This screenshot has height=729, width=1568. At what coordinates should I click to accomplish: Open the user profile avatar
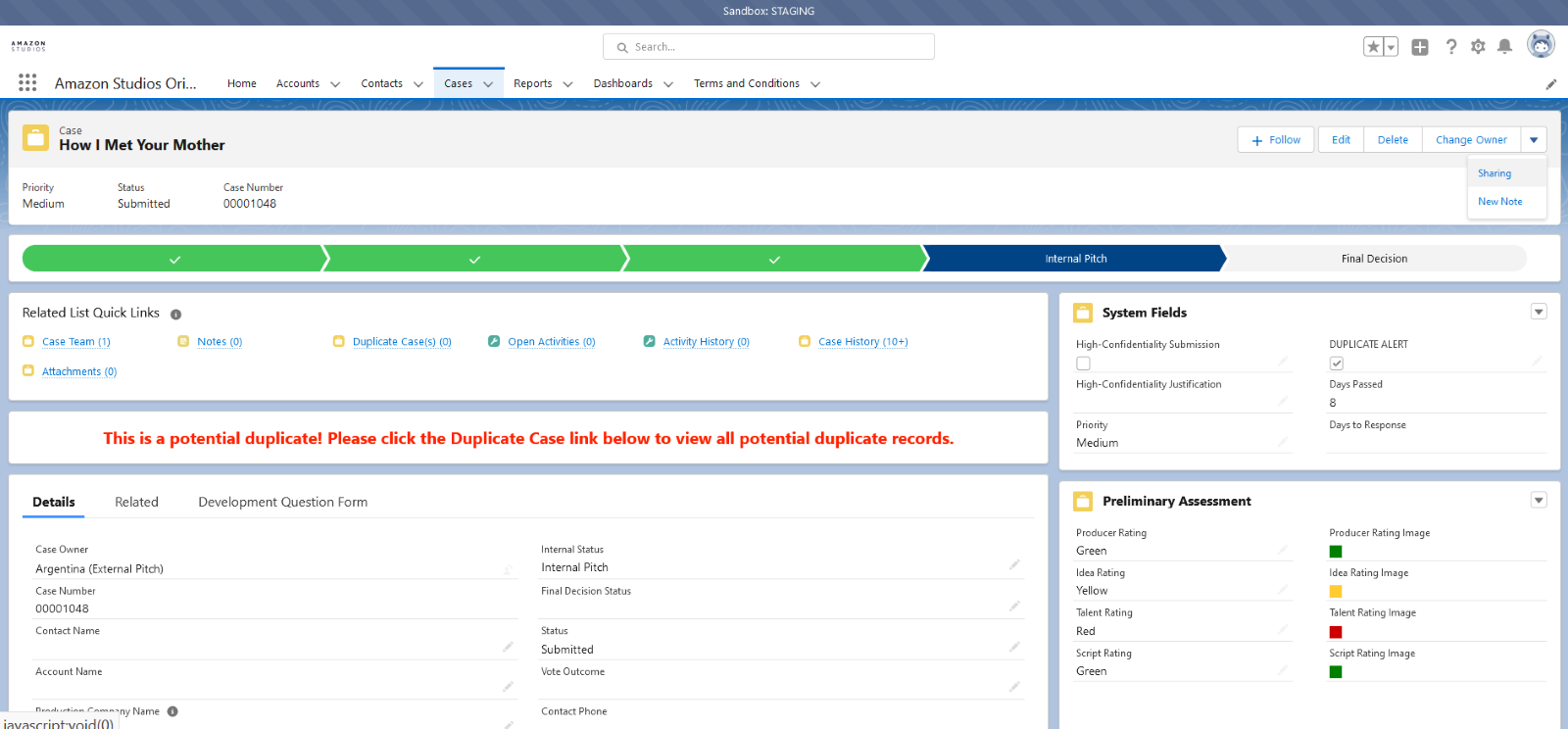coord(1542,44)
